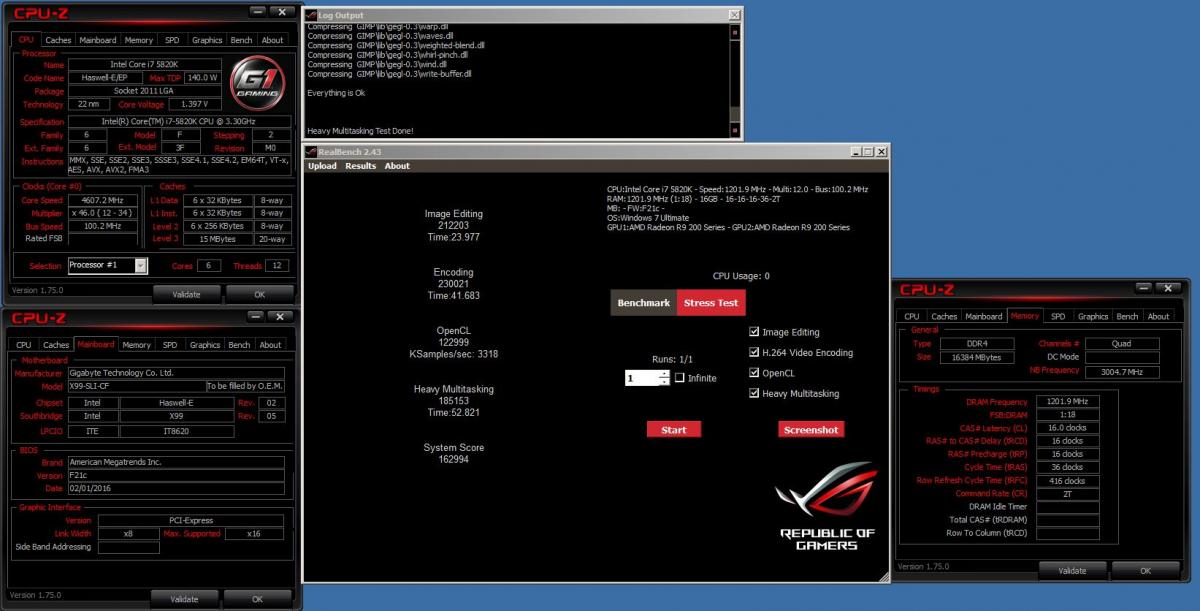The height and width of the screenshot is (611, 1200).
Task: Select the Benchmark mode button
Action: (643, 302)
